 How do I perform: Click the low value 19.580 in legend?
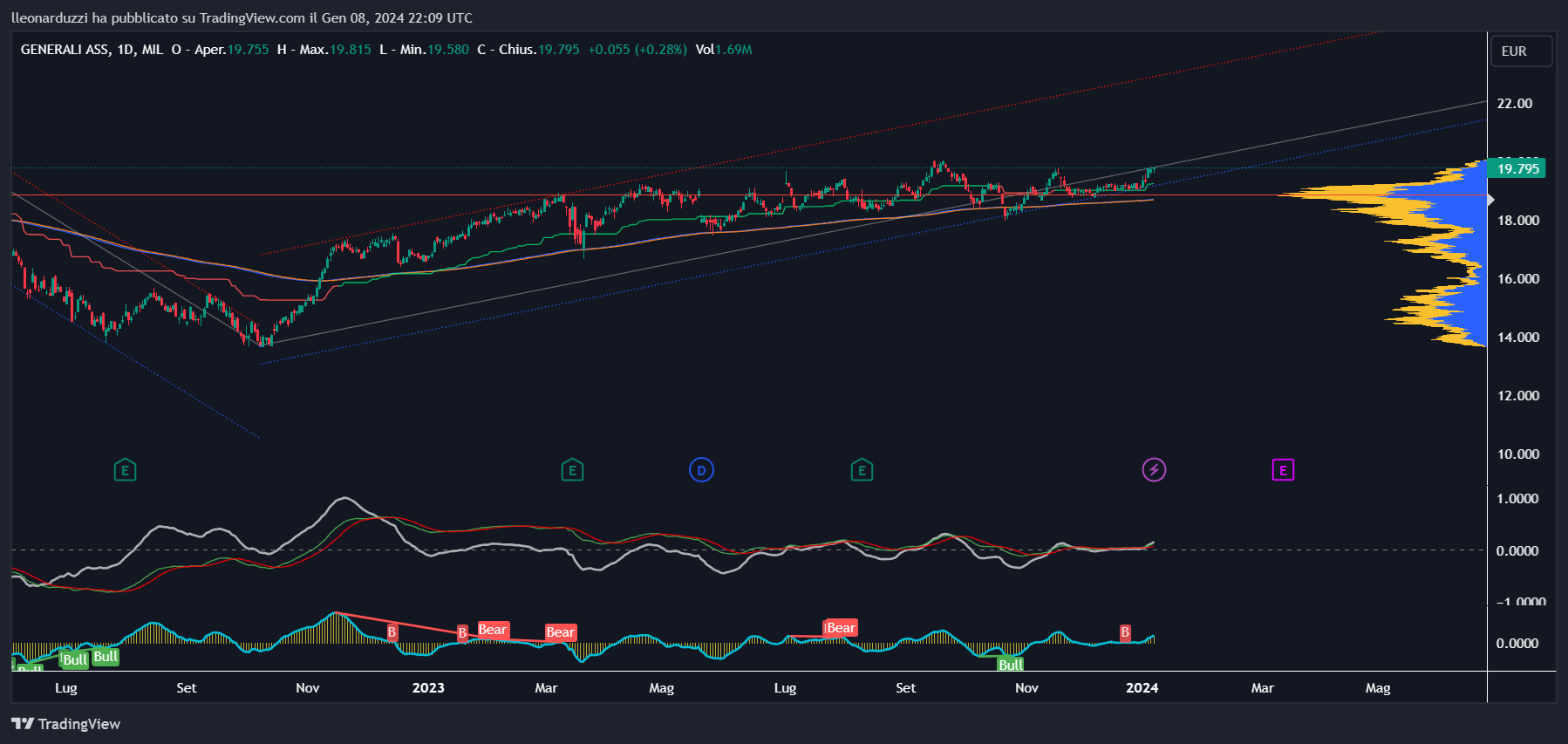[447, 50]
